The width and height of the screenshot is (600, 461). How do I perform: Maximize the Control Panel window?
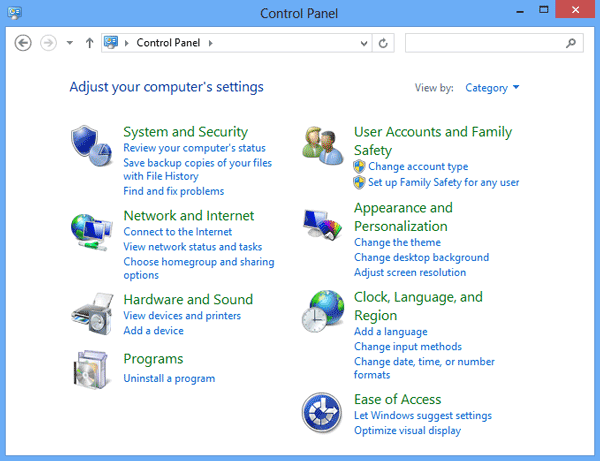543,10
